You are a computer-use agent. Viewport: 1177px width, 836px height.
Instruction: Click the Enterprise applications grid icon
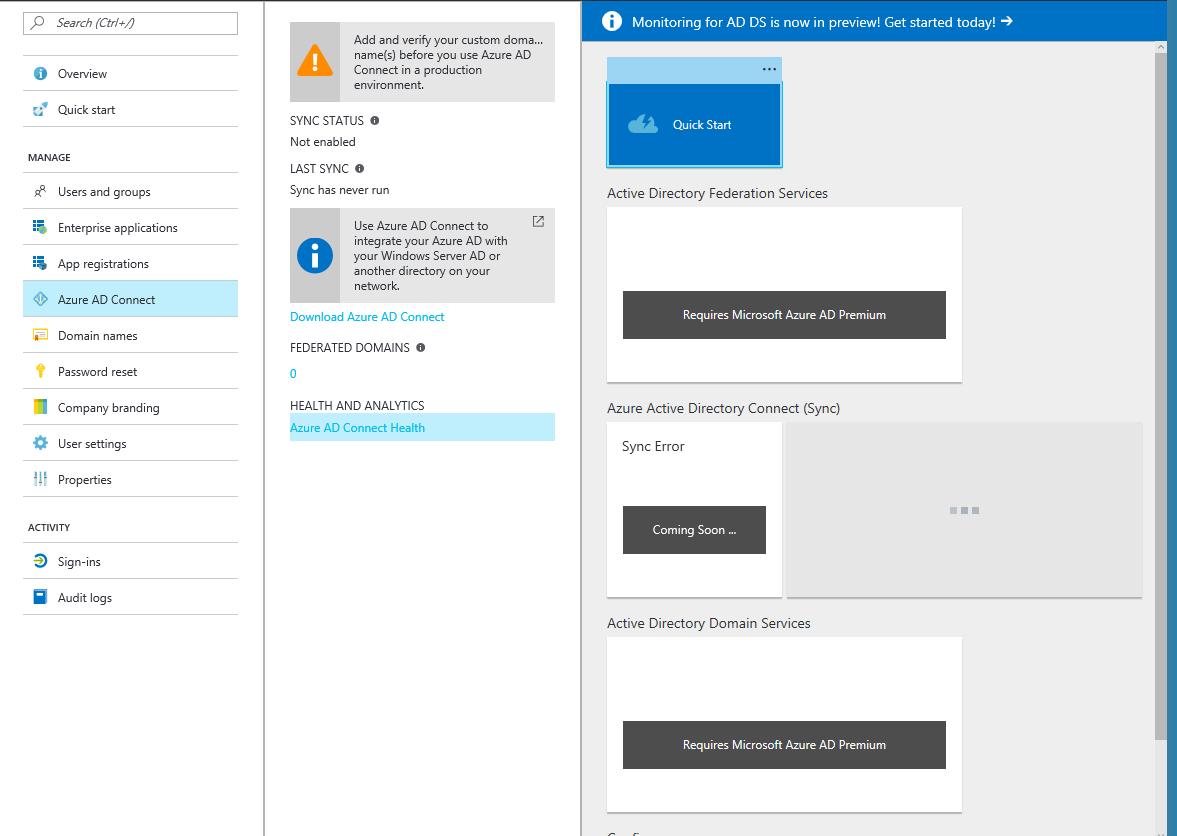pos(40,228)
